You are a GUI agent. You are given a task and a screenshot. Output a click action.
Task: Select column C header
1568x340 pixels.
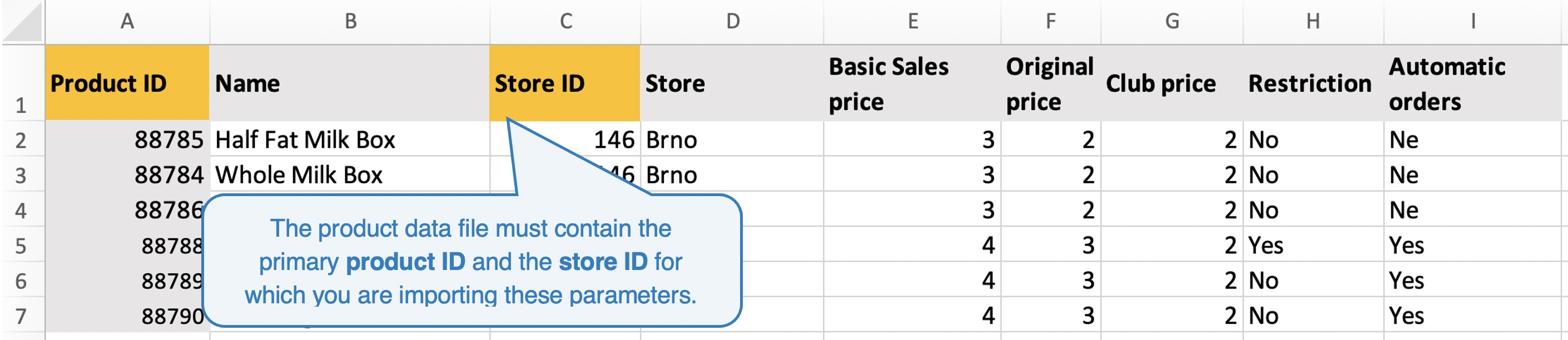click(565, 21)
